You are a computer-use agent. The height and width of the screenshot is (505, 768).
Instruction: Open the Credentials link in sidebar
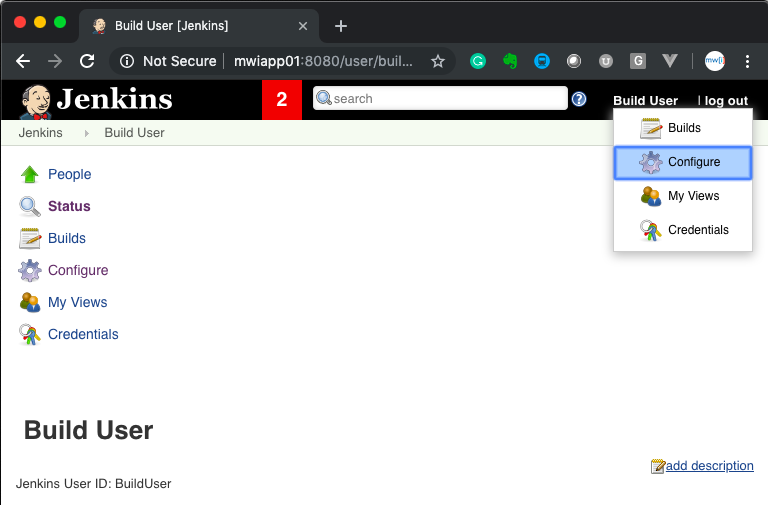(x=83, y=335)
